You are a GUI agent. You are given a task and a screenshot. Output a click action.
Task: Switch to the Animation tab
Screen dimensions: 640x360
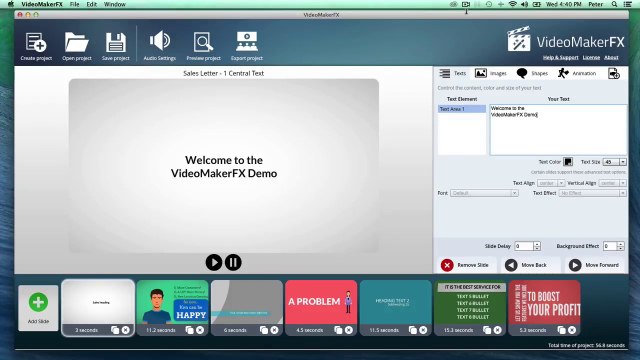[x=577, y=73]
